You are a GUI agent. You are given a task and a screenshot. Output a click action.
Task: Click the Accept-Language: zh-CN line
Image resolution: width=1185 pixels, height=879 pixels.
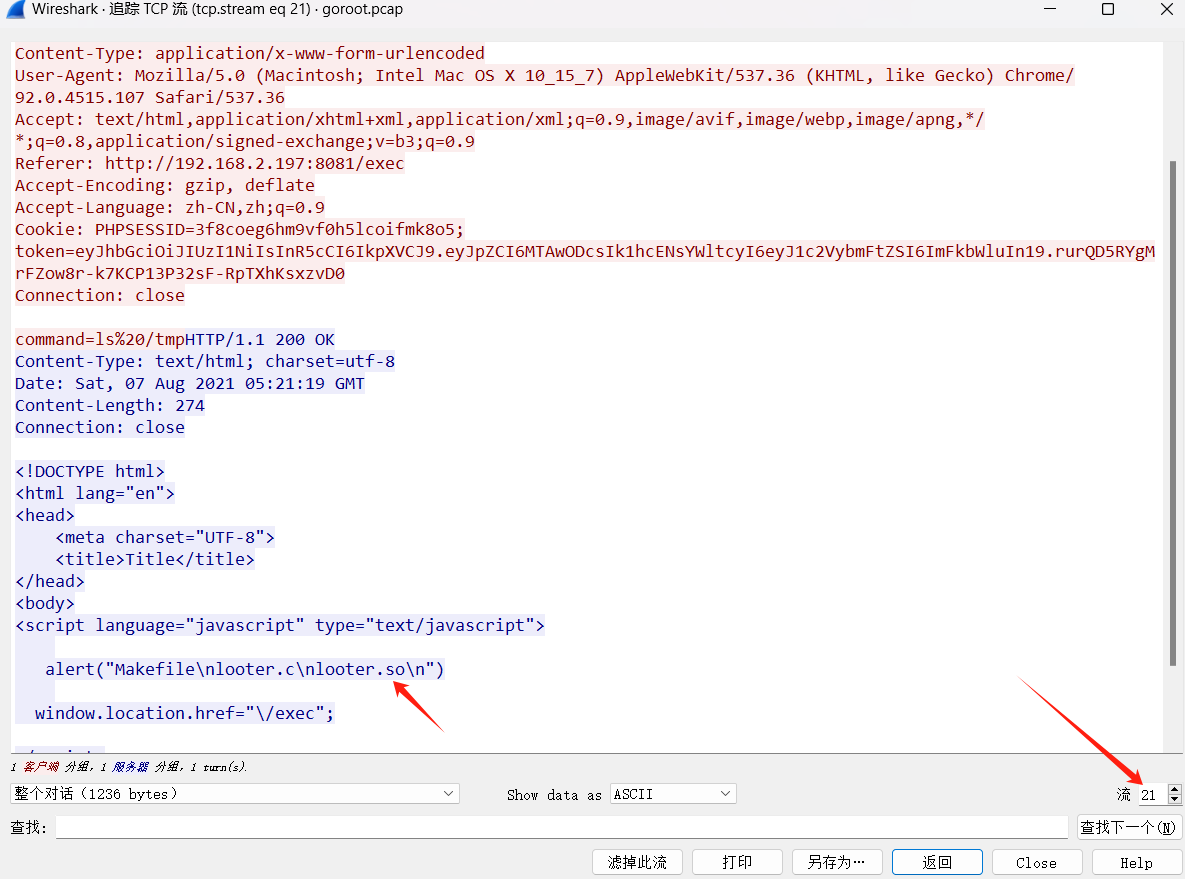click(170, 207)
